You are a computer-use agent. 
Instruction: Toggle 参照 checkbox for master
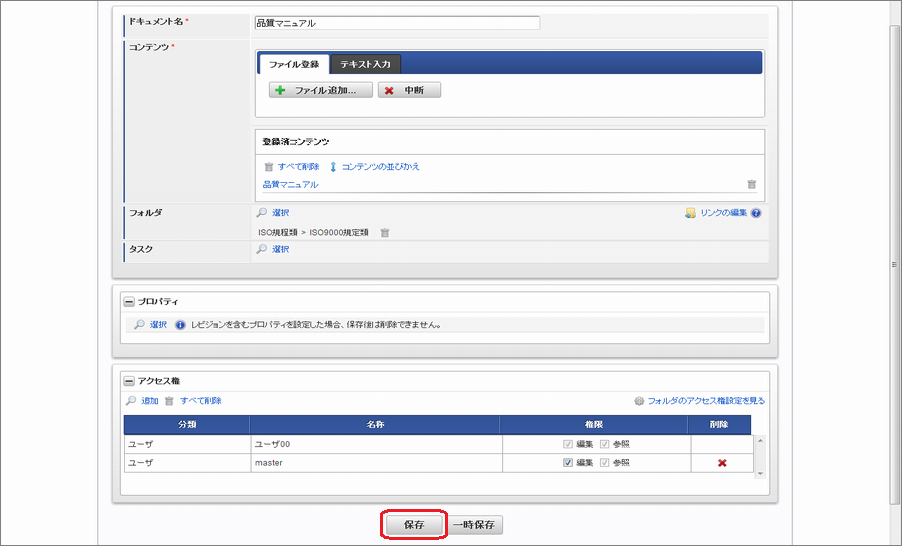pos(605,463)
